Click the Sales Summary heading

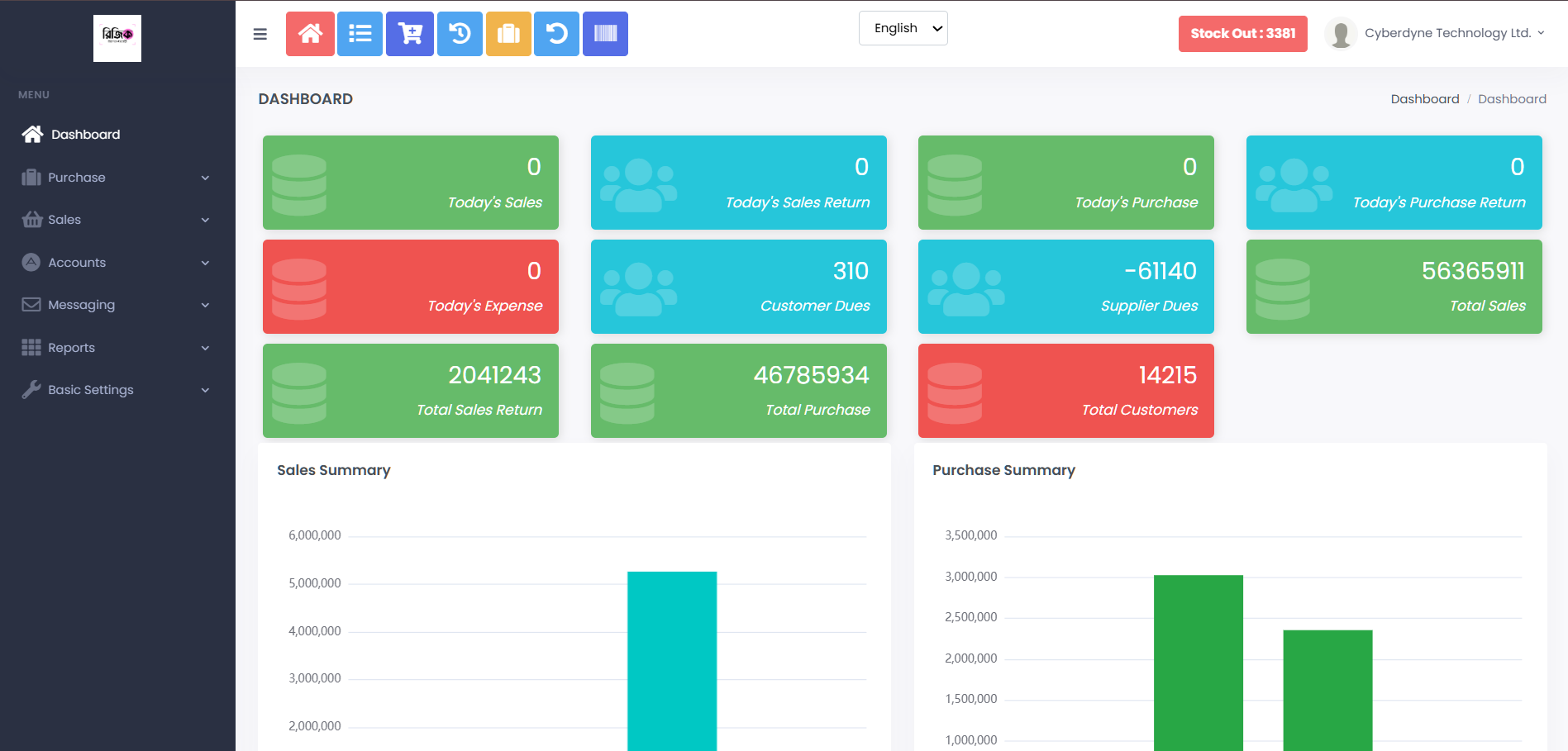(333, 470)
